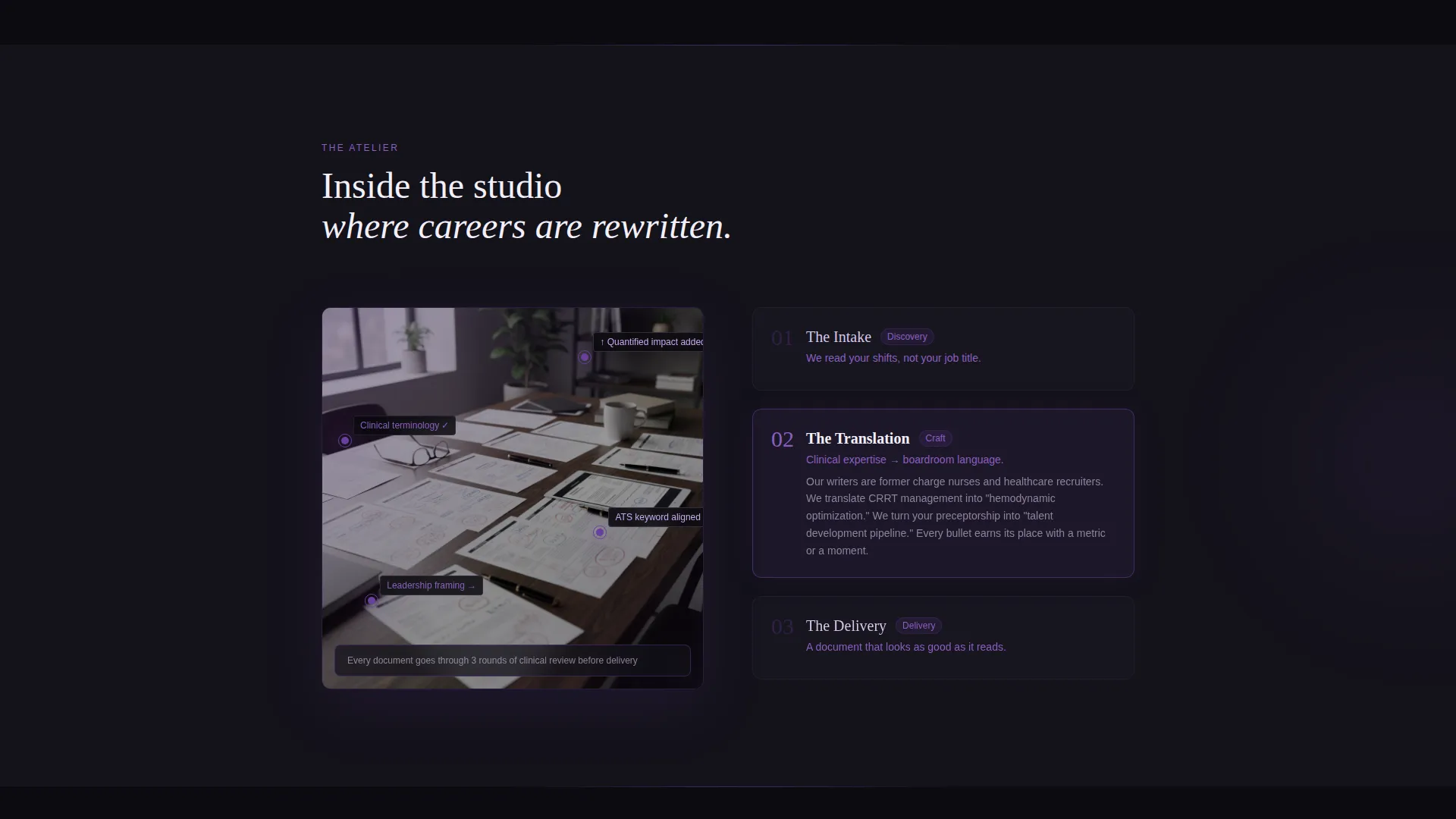The height and width of the screenshot is (819, 1456).
Task: Select step number 01
Action: pyautogui.click(x=782, y=338)
